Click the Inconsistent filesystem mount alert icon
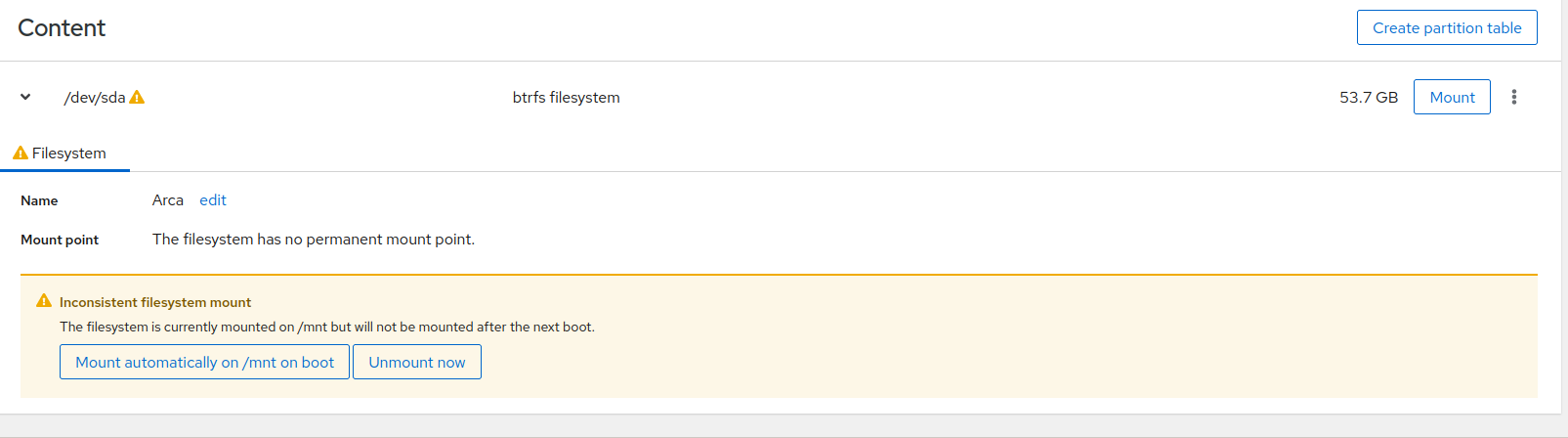 pyautogui.click(x=44, y=301)
